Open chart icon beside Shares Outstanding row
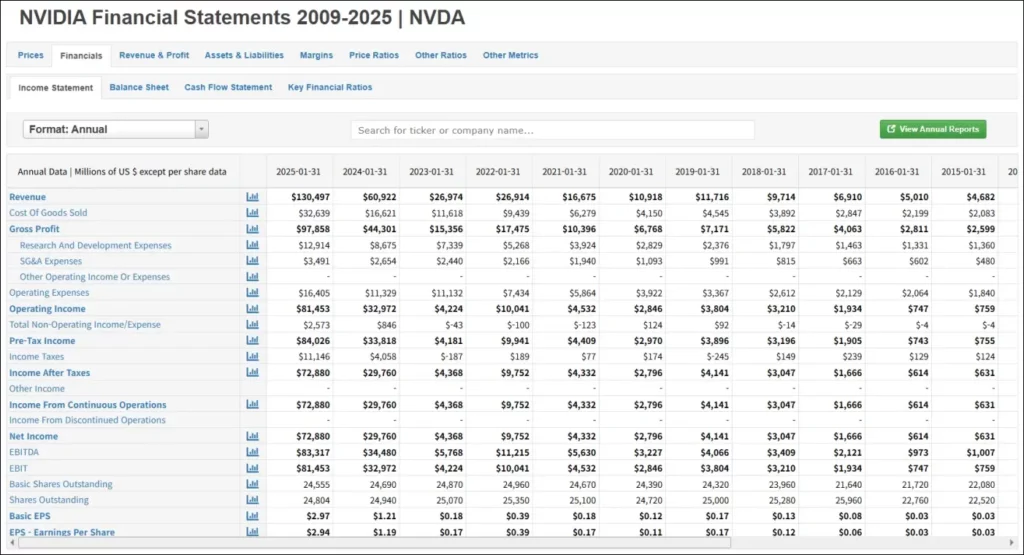 tap(252, 500)
